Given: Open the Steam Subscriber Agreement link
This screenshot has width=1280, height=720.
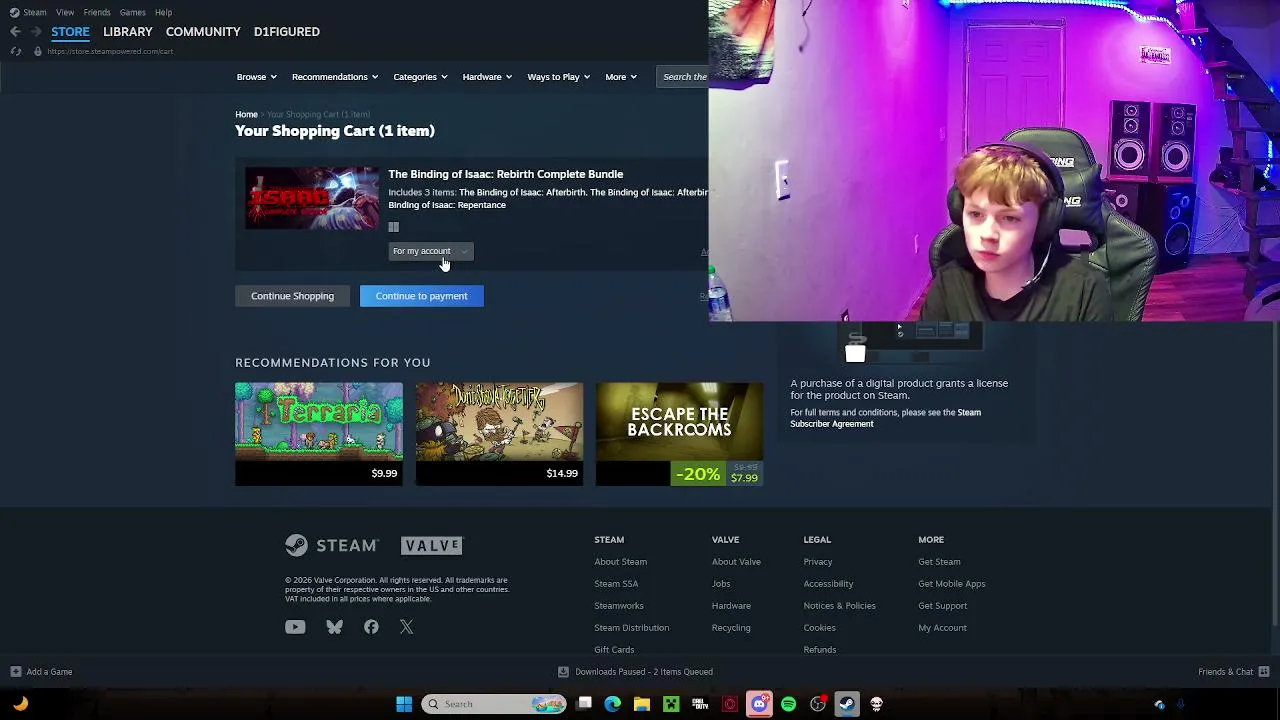Looking at the screenshot, I should click(886, 418).
